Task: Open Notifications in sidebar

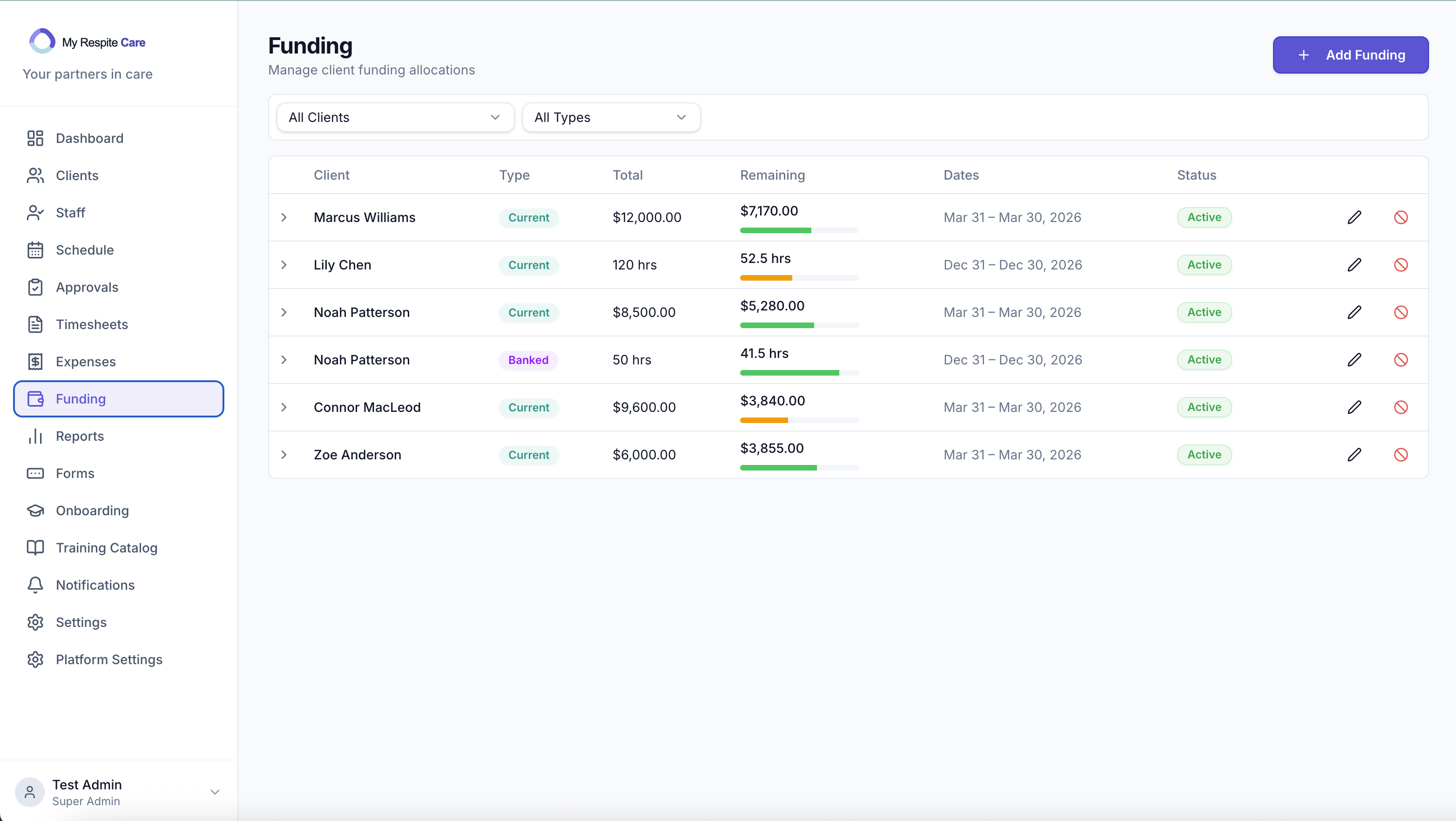Action: tap(119, 585)
